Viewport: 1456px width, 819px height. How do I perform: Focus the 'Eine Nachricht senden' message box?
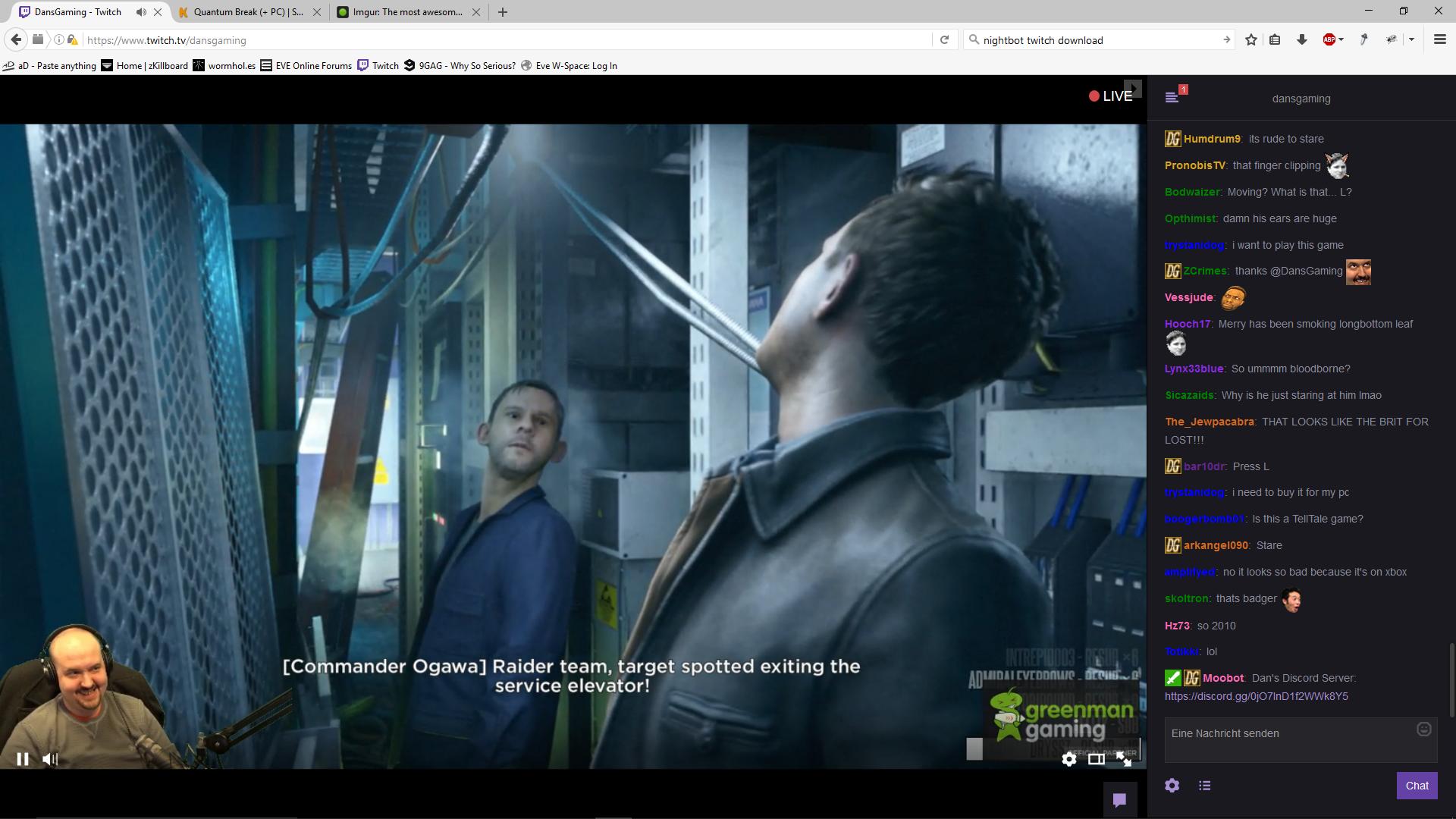point(1301,739)
